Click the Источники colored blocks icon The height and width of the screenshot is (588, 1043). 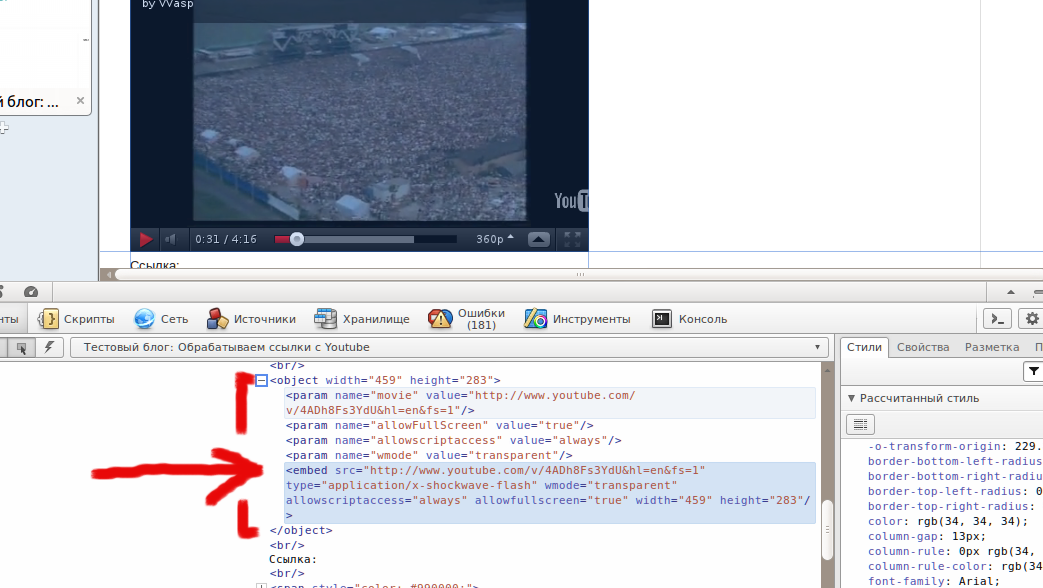coord(217,319)
